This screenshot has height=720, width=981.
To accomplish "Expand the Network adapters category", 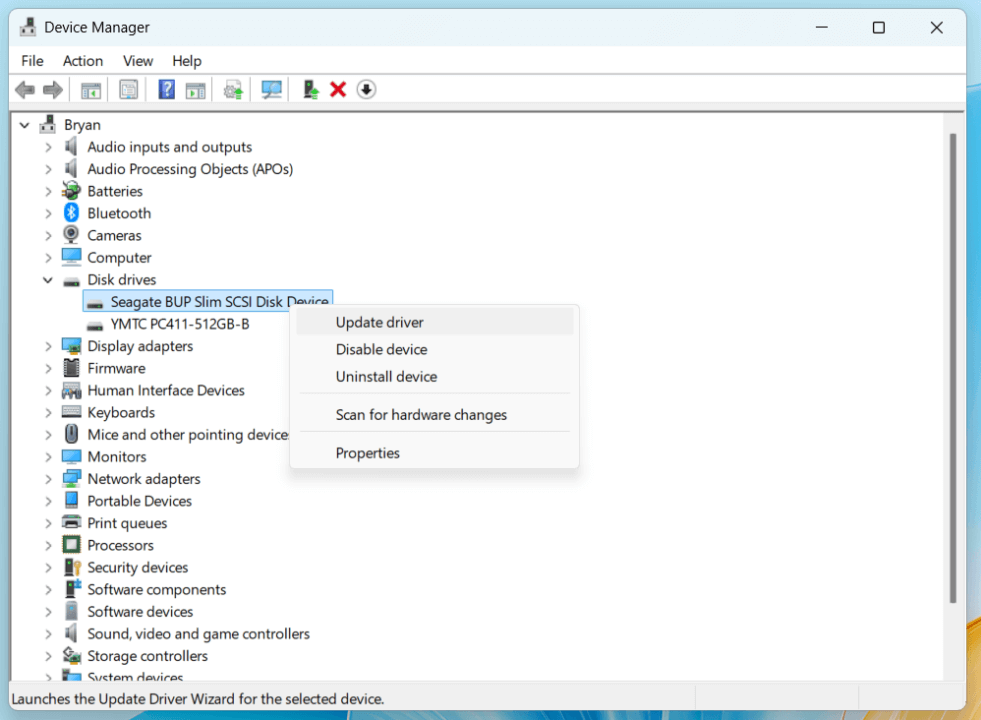I will click(x=47, y=478).
